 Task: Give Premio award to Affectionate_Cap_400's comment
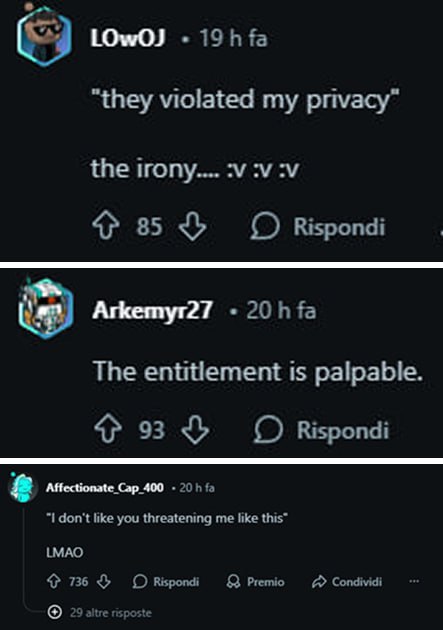(x=255, y=581)
